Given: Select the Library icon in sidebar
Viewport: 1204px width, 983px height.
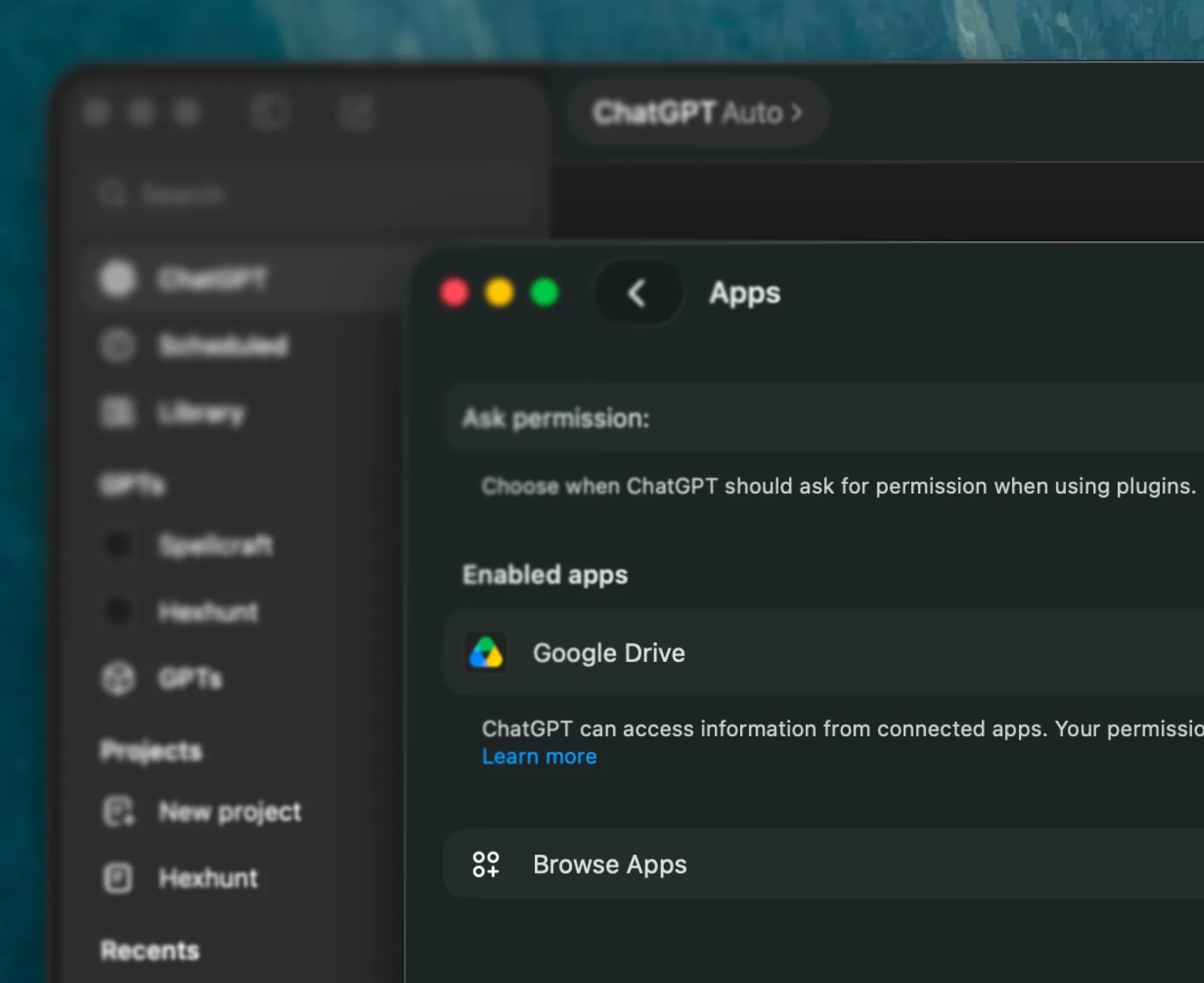Looking at the screenshot, I should click(117, 413).
